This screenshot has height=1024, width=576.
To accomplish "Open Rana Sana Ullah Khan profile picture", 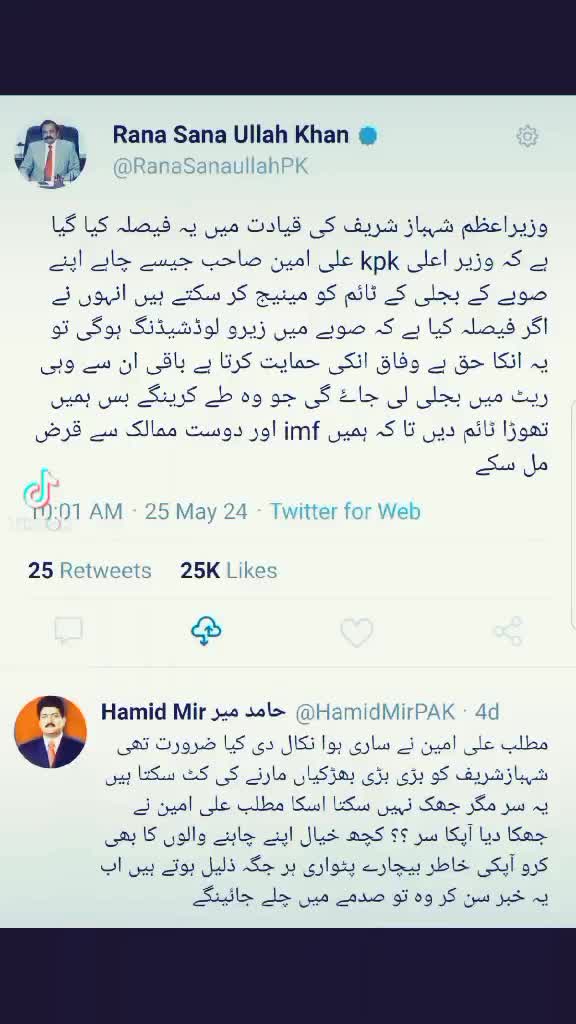I will coord(50,155).
